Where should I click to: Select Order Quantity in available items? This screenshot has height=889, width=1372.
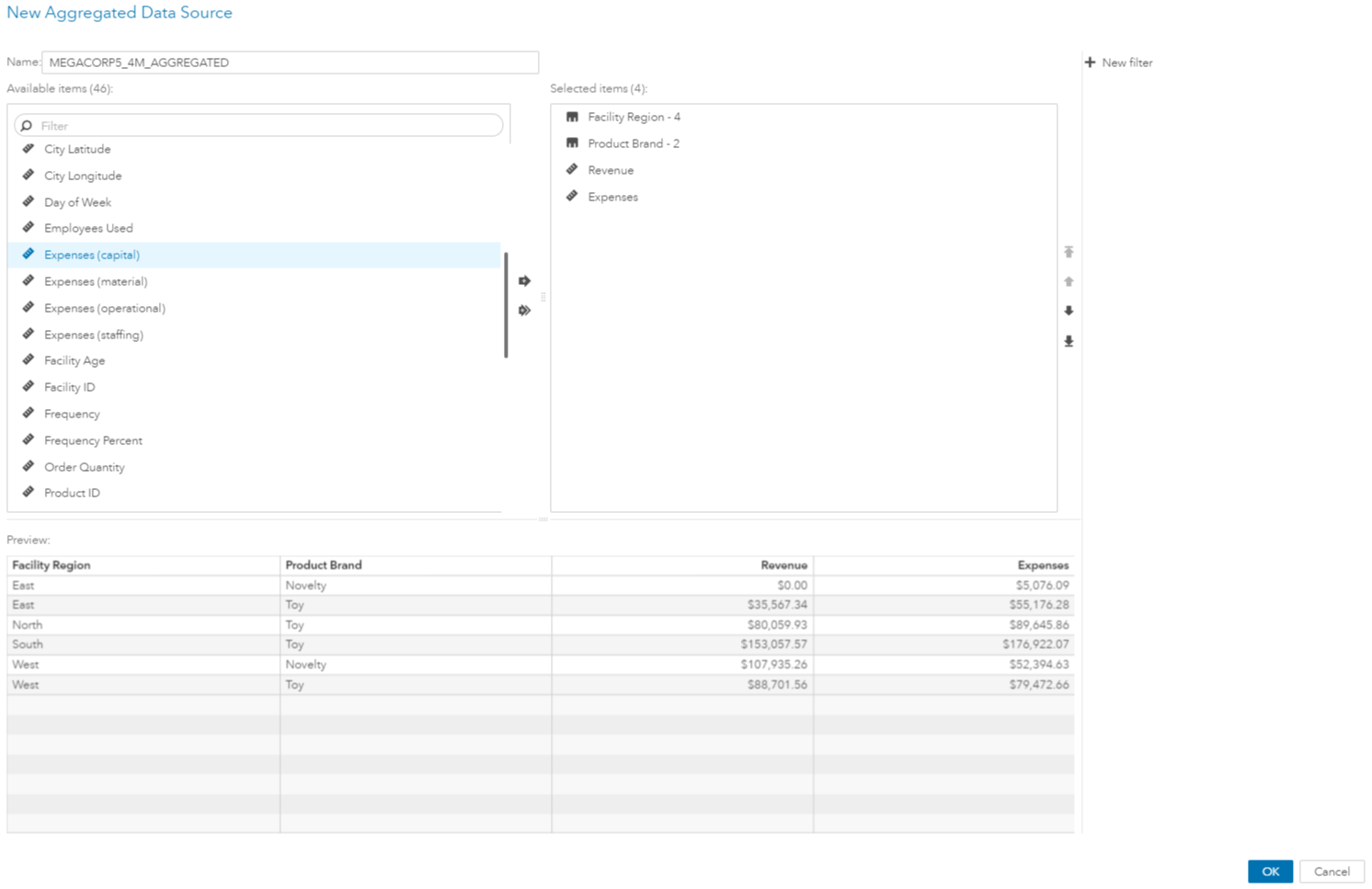[x=85, y=467]
